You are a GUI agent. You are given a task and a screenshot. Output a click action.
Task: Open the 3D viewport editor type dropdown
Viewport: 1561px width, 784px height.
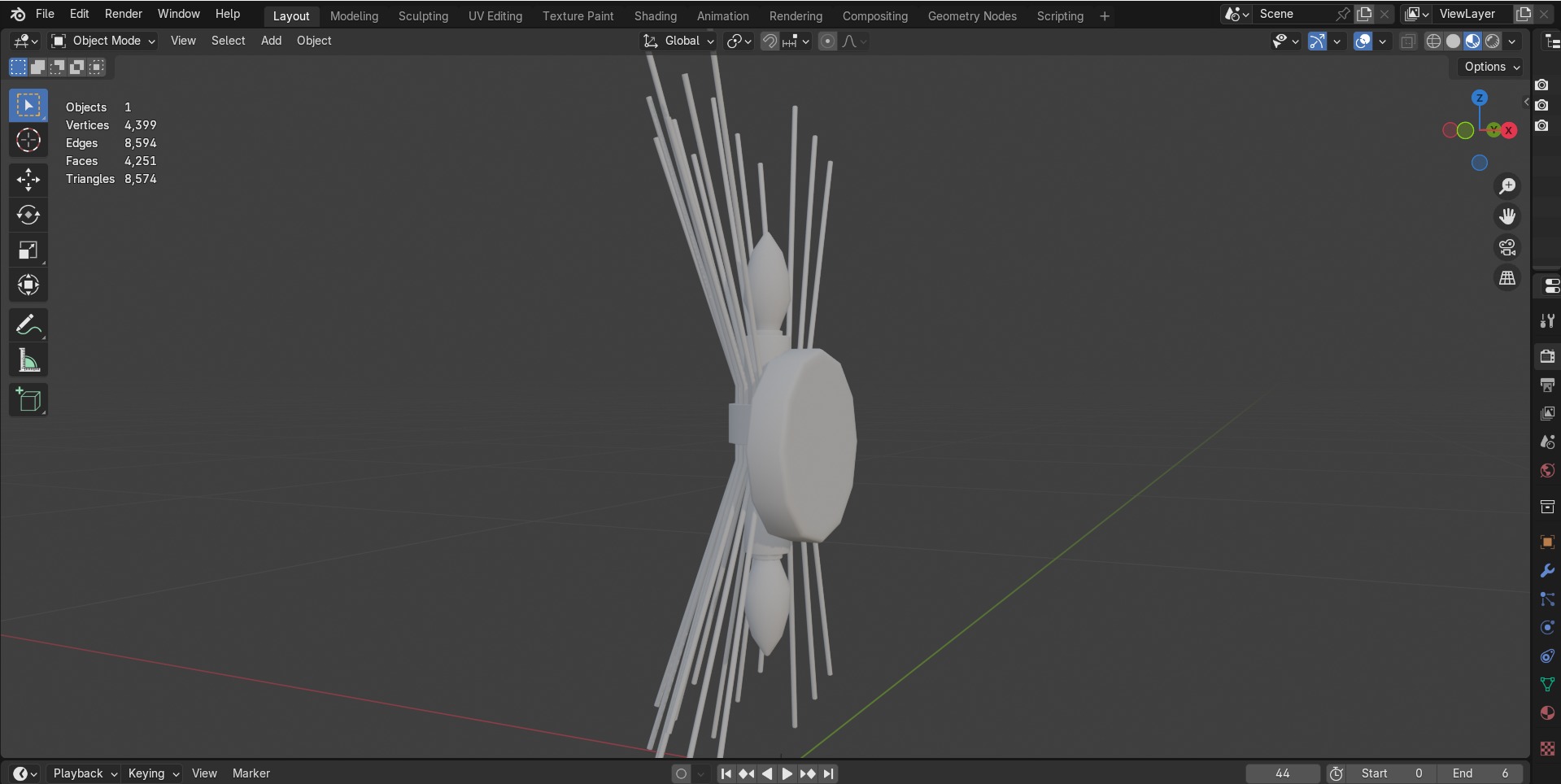pos(24,41)
